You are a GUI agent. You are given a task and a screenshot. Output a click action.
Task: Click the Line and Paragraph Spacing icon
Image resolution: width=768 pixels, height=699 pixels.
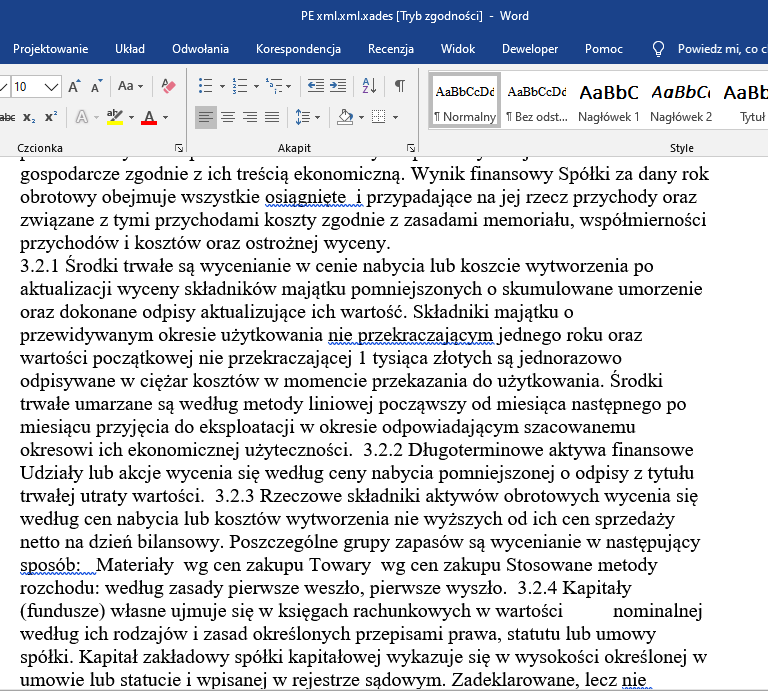pos(303,118)
